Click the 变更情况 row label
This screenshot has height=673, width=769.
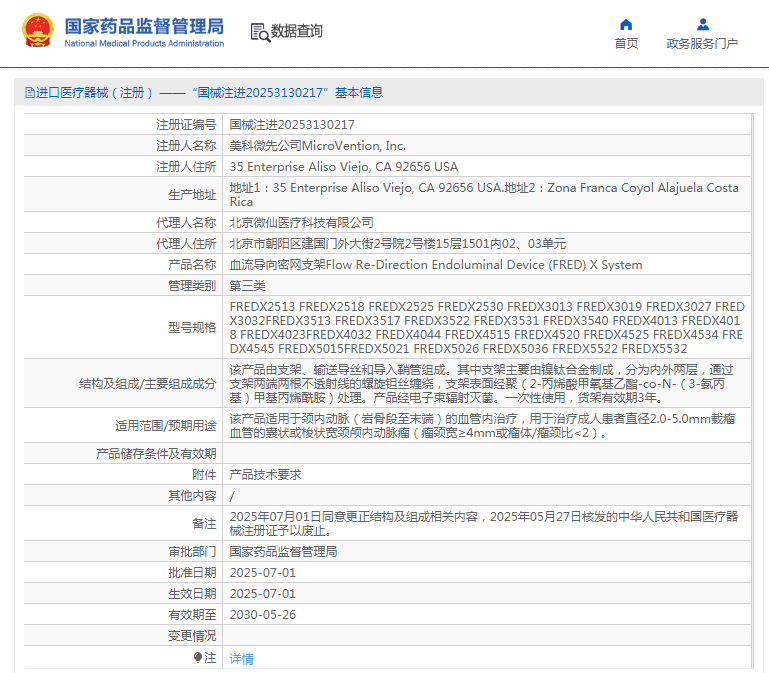tap(191, 635)
